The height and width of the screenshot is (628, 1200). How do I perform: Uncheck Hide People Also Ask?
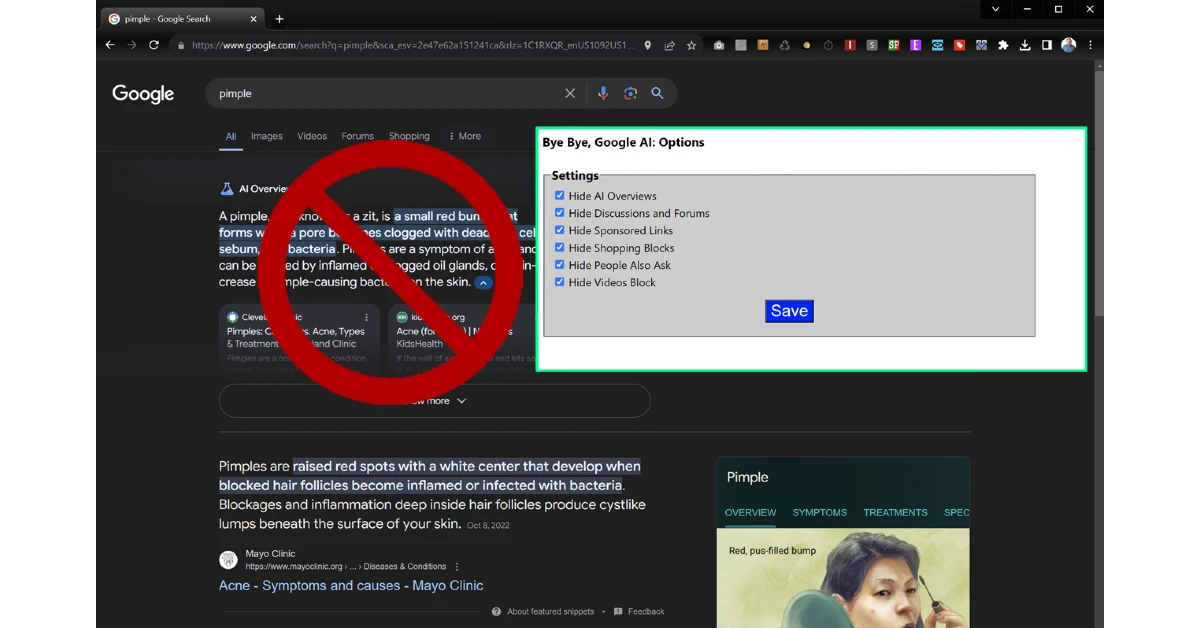[559, 265]
